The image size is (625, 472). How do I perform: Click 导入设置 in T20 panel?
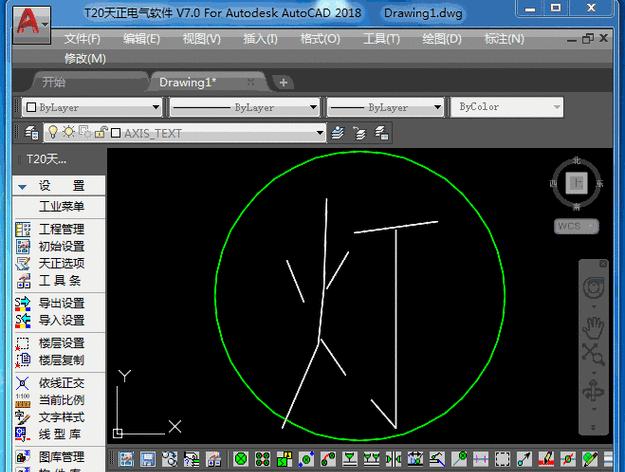(61, 320)
